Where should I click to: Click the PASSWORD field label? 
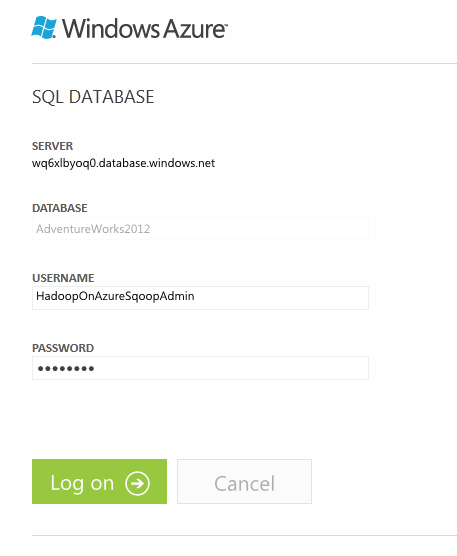click(x=63, y=348)
